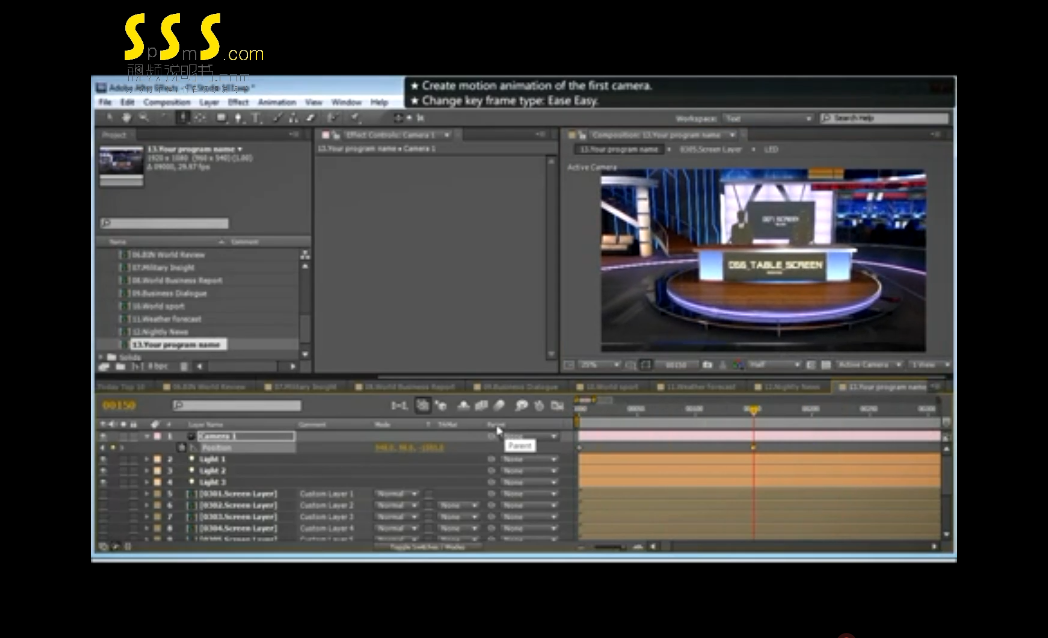1048x638 pixels.
Task: Click current-time indicator in time ruler
Action: 753,409
